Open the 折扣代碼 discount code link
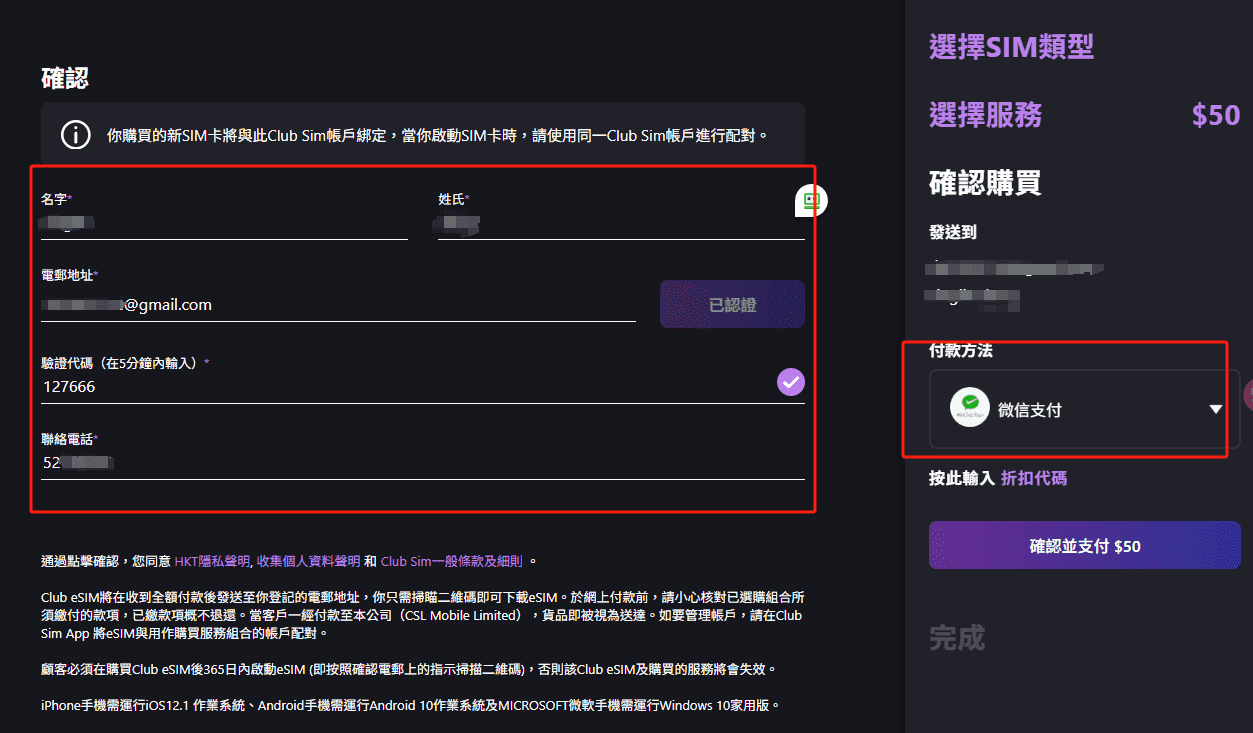Viewport: 1253px width, 733px height. [1033, 478]
